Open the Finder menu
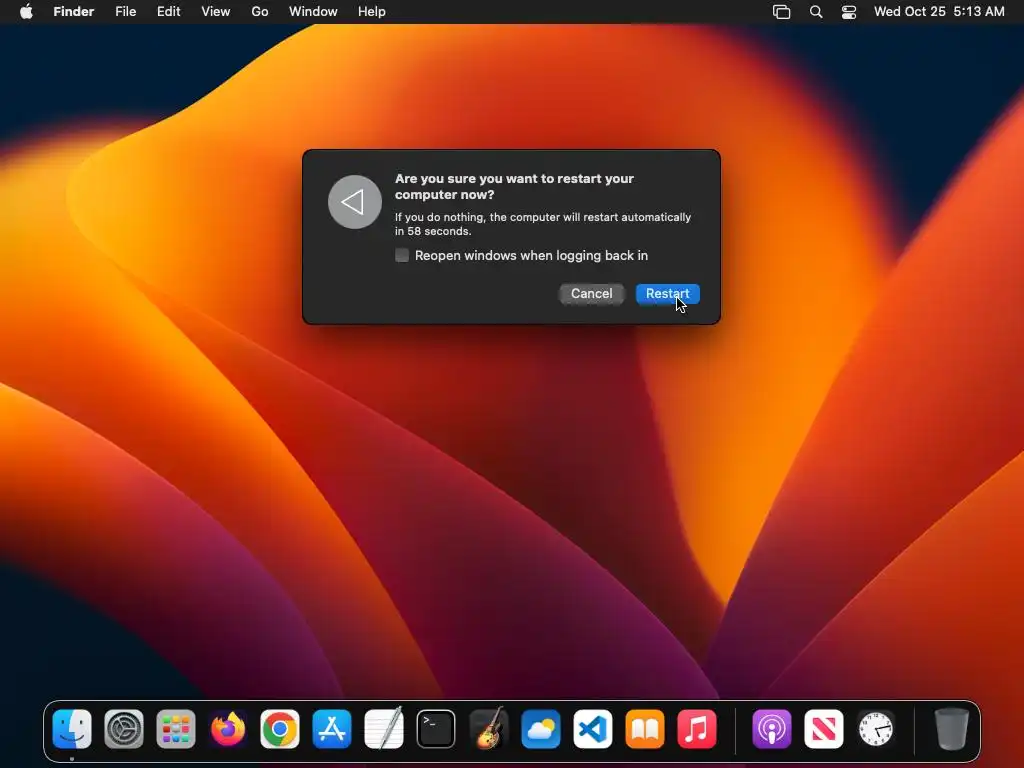1024x768 pixels. point(74,12)
